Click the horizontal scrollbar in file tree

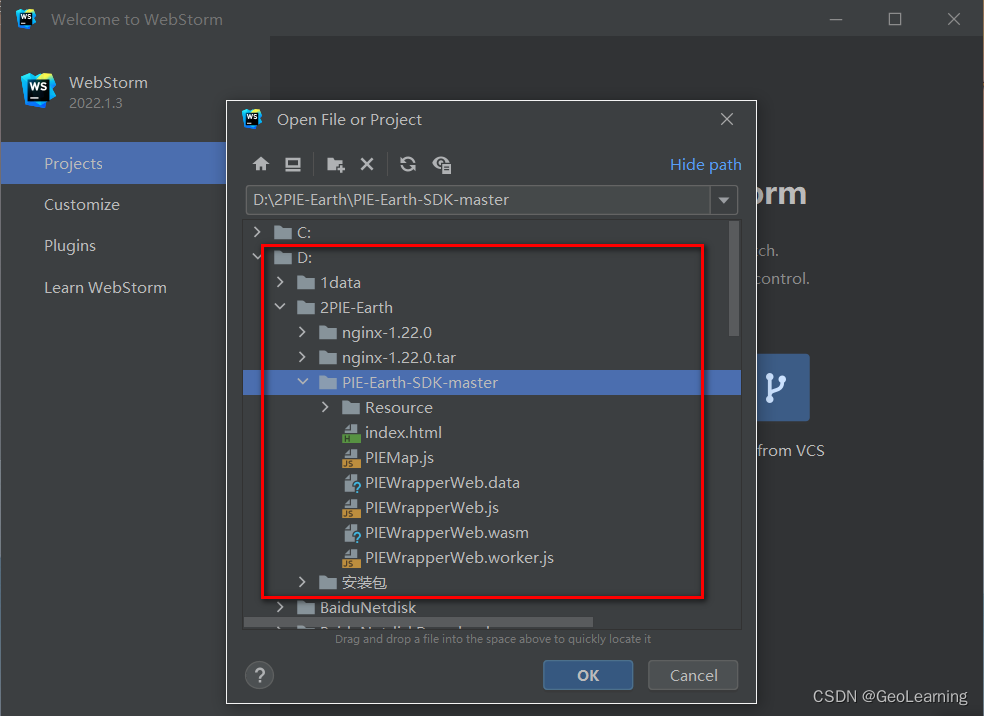[418, 622]
